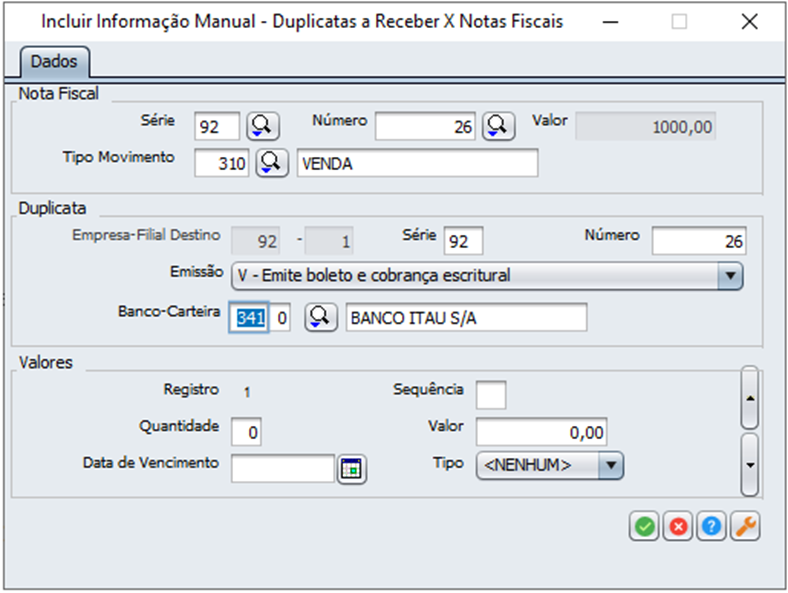Go to next record with the down arrow
This screenshot has height=593, width=788.
(750, 465)
